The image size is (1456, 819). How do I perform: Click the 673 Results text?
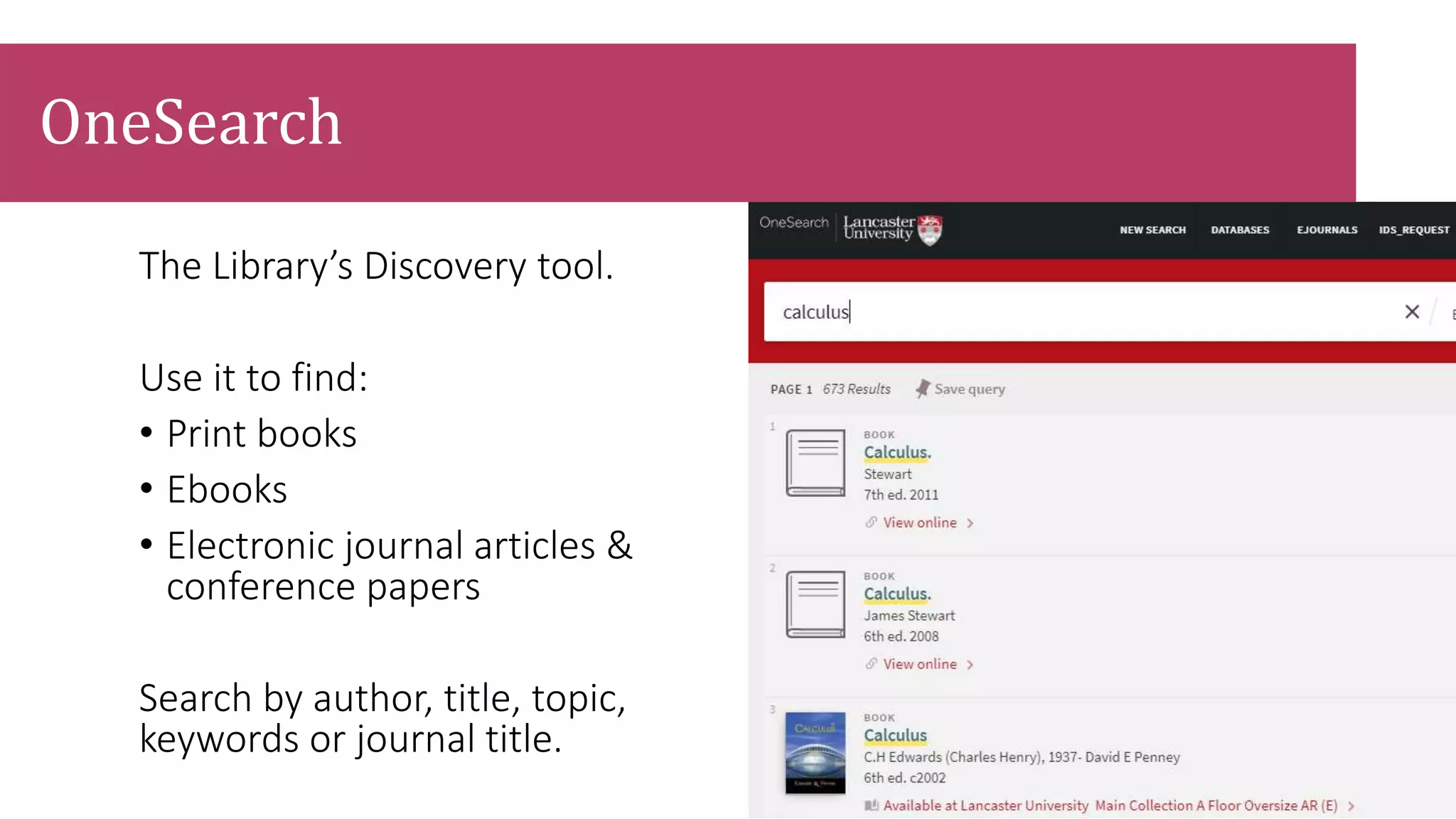857,389
